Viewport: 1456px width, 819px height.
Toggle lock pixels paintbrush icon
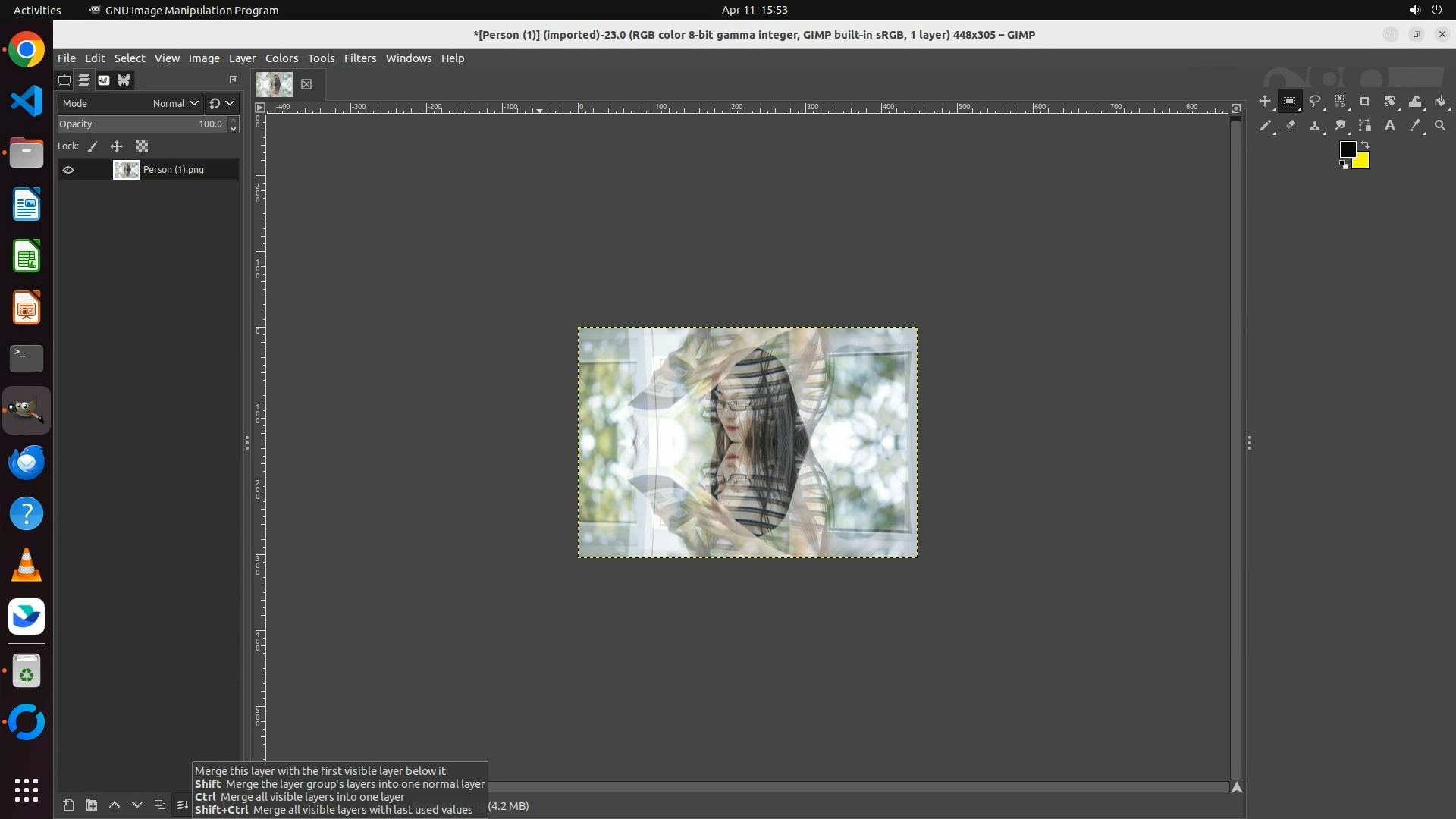point(93,146)
